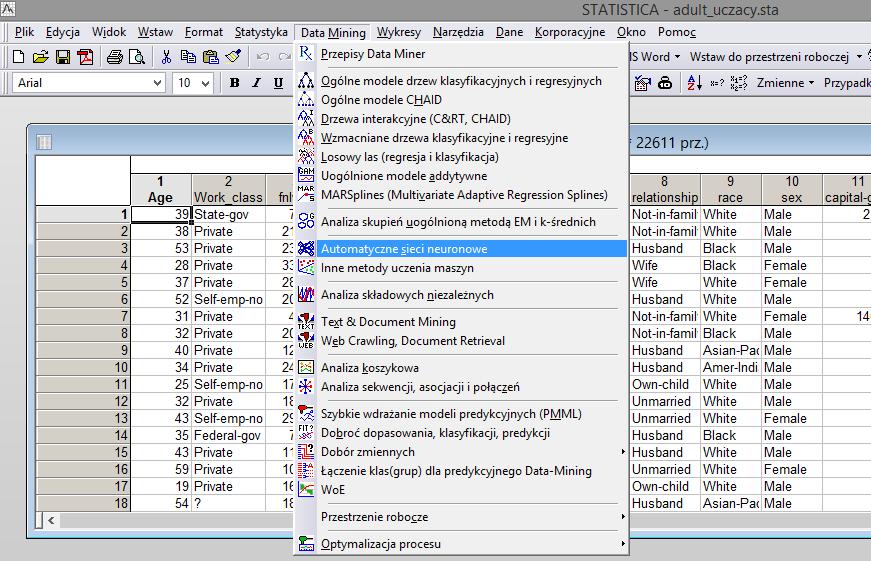Click the STATISTICA application title icon

(x=8, y=8)
